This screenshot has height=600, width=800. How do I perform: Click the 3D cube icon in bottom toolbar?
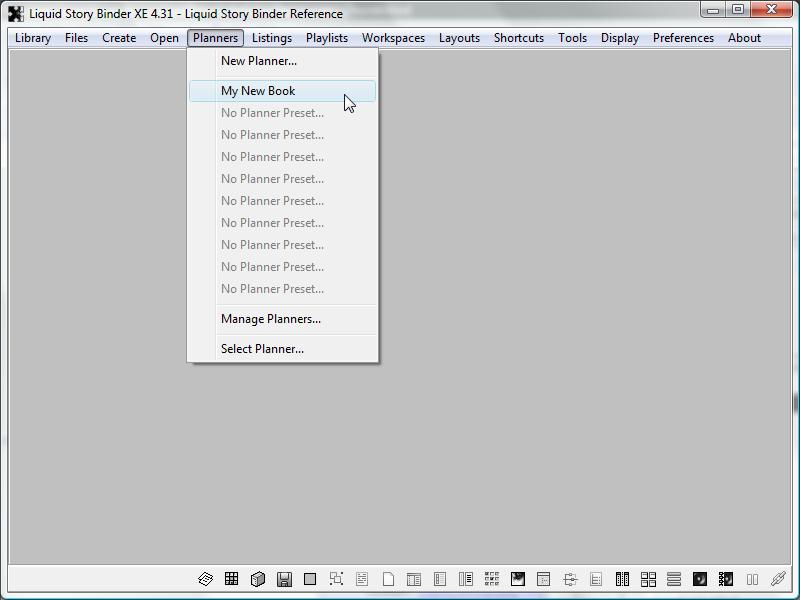tap(258, 579)
